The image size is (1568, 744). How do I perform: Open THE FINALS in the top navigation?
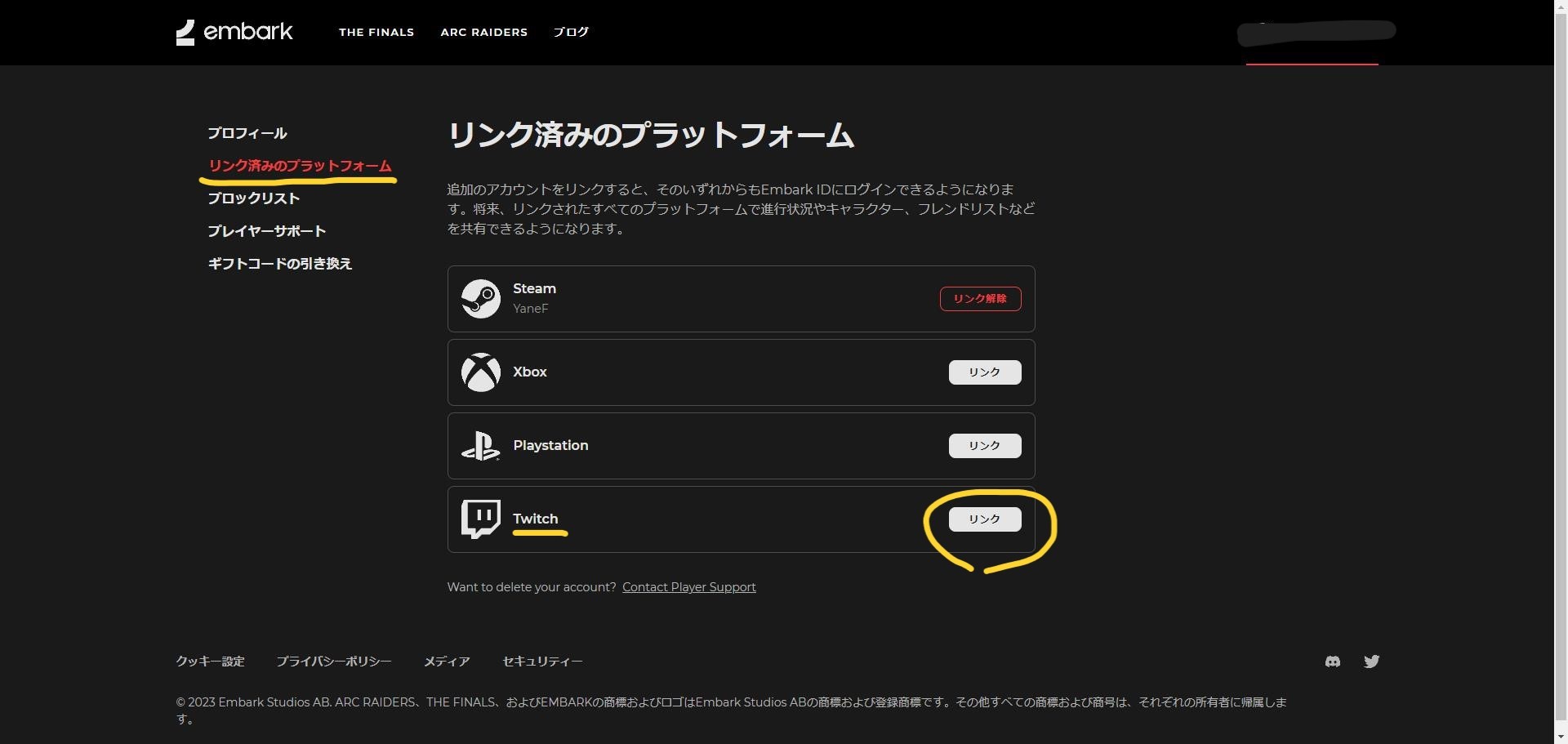click(376, 32)
